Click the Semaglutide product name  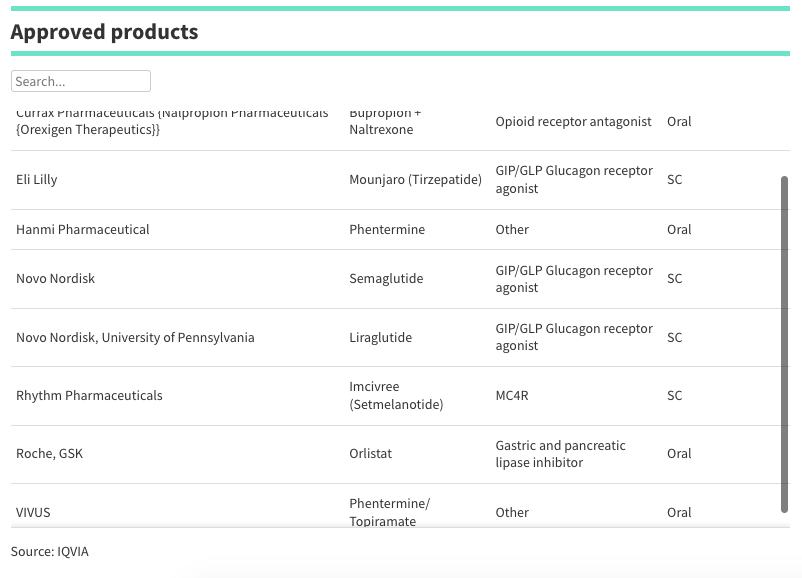(x=386, y=279)
